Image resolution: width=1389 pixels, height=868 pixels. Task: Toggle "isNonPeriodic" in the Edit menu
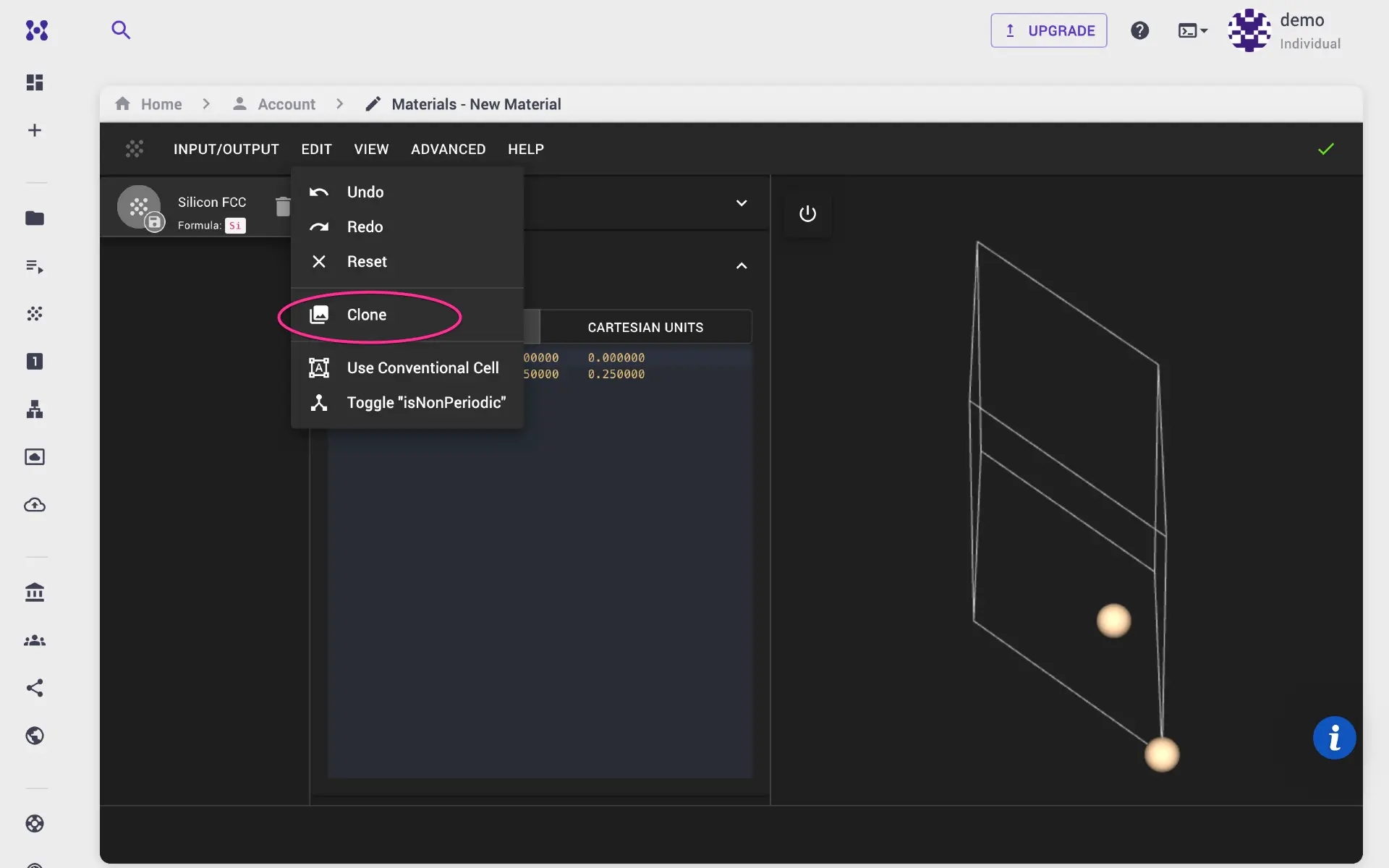pyautogui.click(x=425, y=402)
